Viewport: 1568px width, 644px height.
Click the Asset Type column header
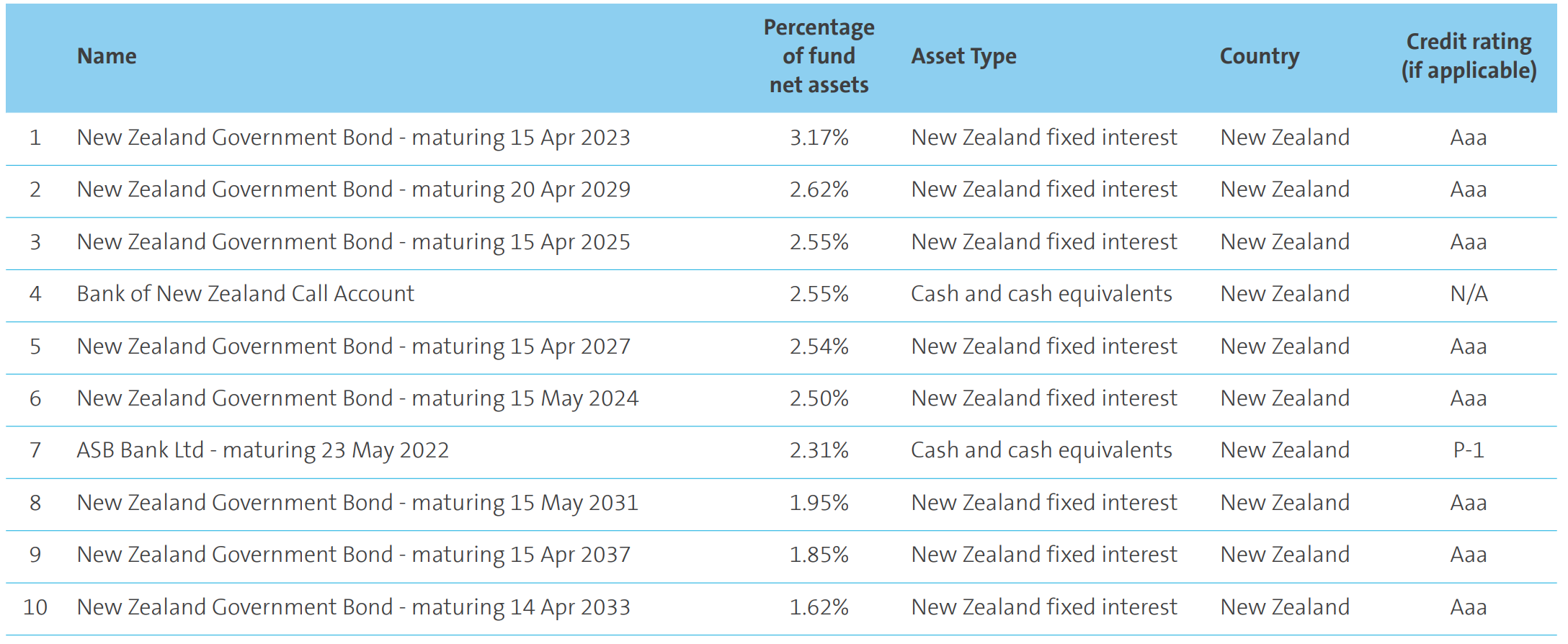pos(963,56)
